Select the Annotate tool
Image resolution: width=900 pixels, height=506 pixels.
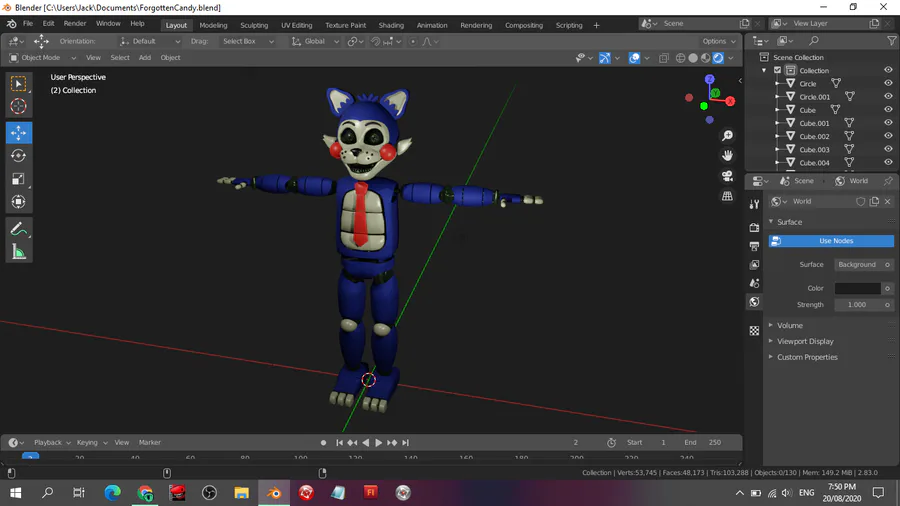click(x=18, y=229)
